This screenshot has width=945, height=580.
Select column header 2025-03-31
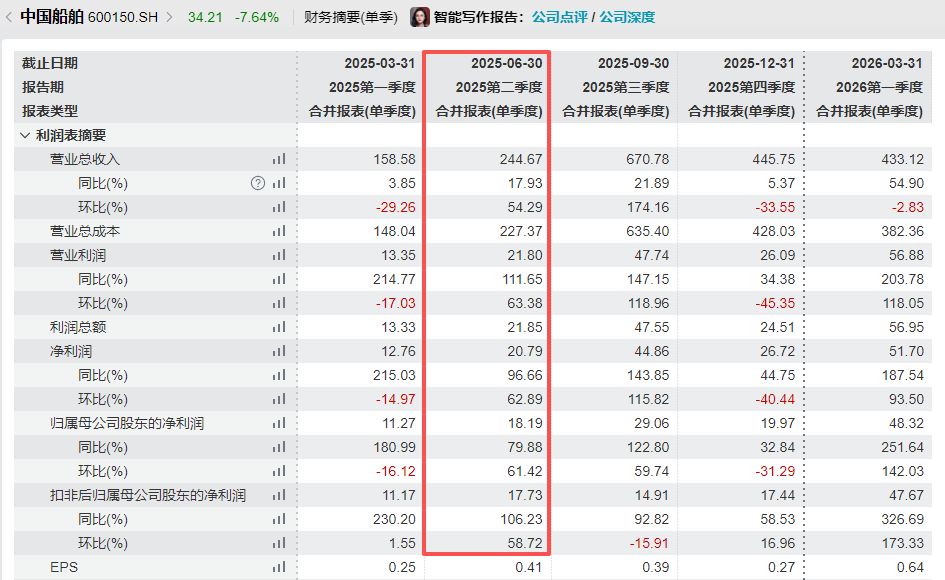coord(380,63)
